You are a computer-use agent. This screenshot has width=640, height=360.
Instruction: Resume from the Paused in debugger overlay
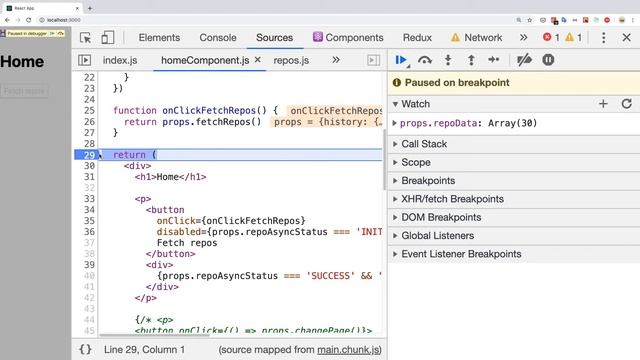[x=52, y=33]
